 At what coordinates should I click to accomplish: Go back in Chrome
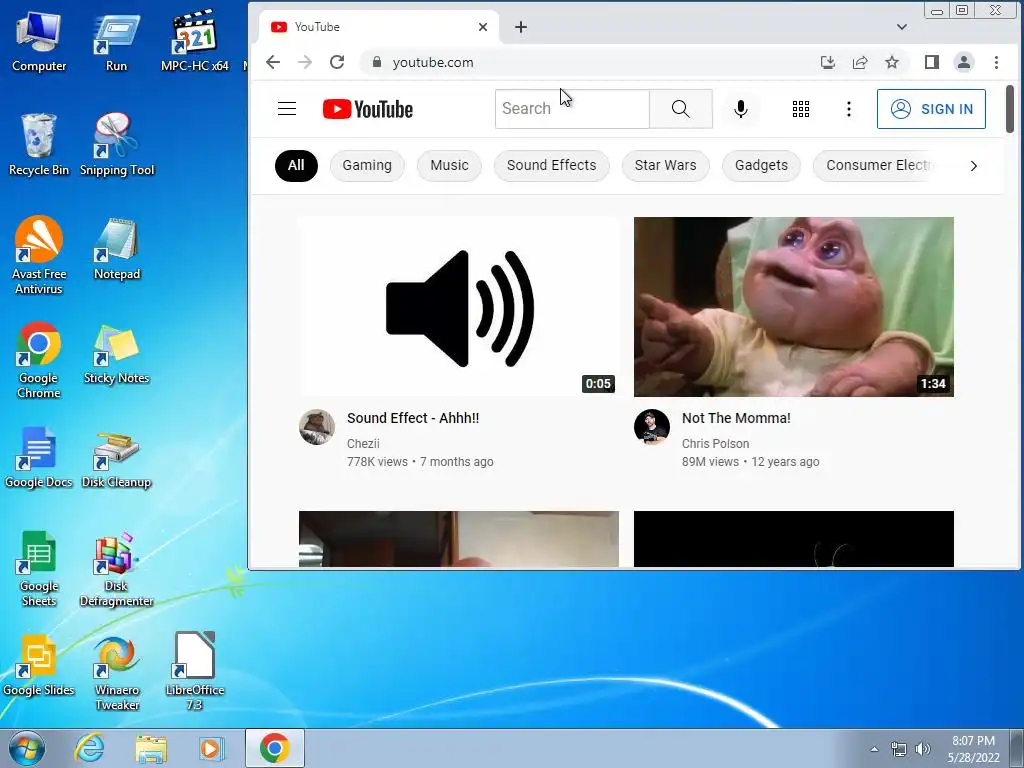pyautogui.click(x=273, y=62)
